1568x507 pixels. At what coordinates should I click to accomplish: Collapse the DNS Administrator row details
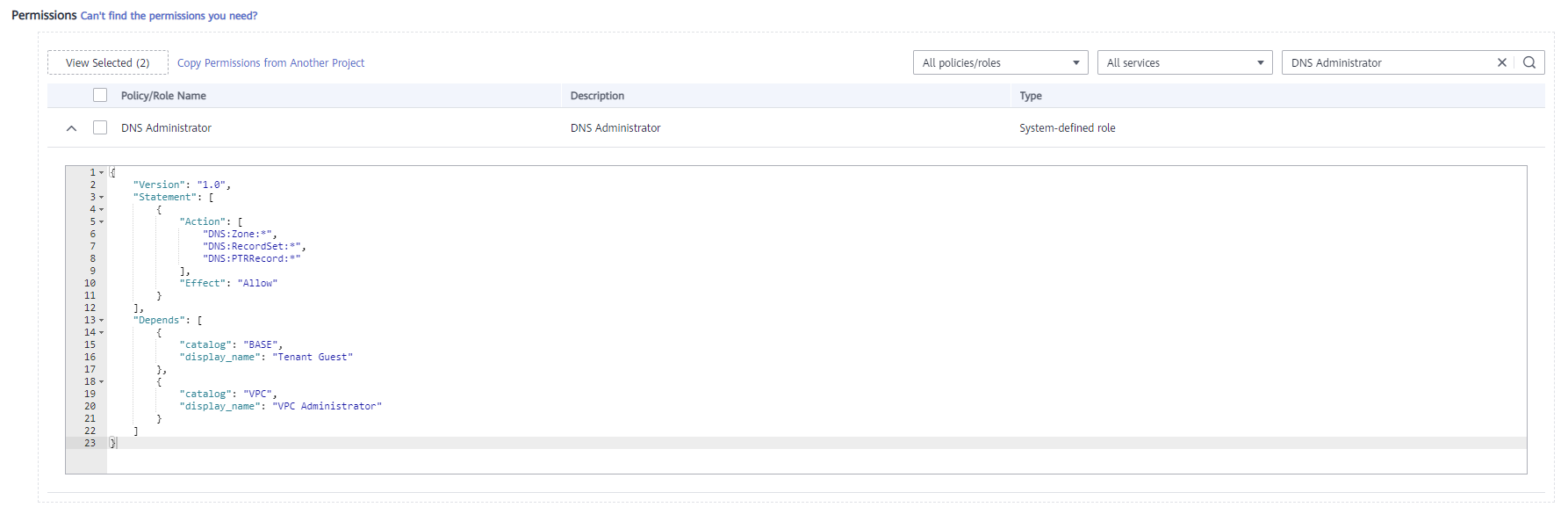click(x=72, y=128)
